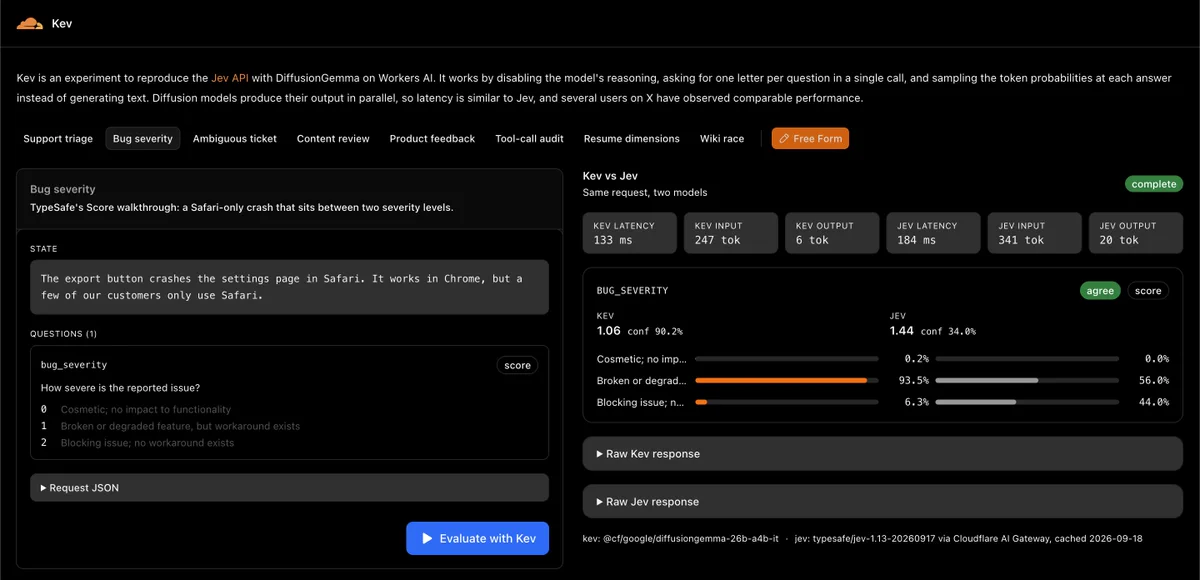
Task: Select the Bug severity tab
Action: 143,139
